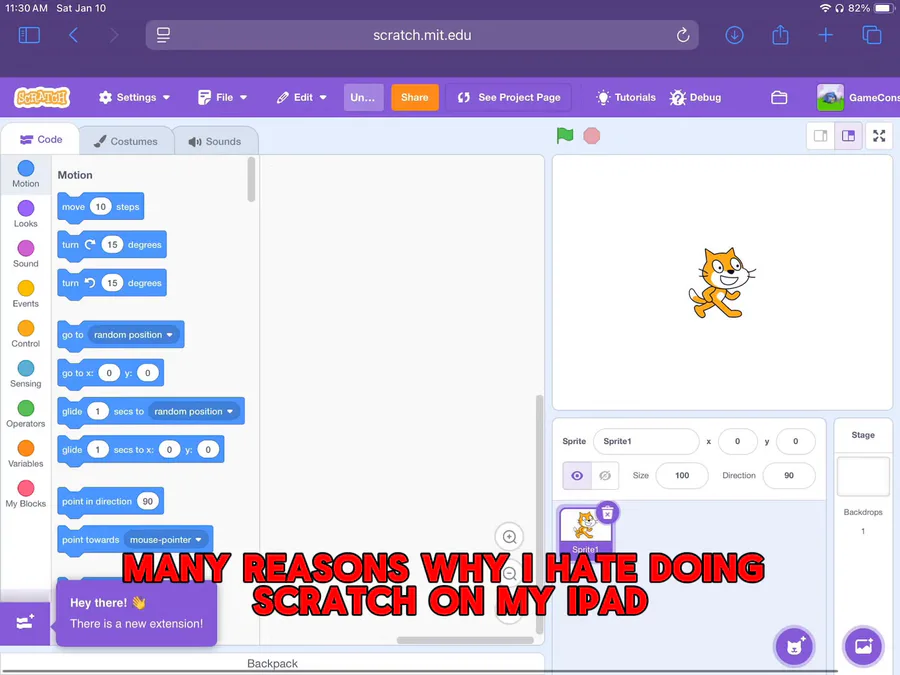Click the move 10 steps block
This screenshot has width=900, height=675.
pyautogui.click(x=100, y=207)
